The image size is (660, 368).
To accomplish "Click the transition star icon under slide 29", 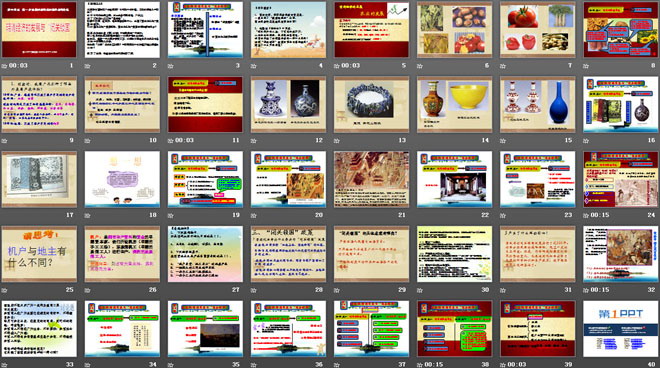I will point(337,290).
